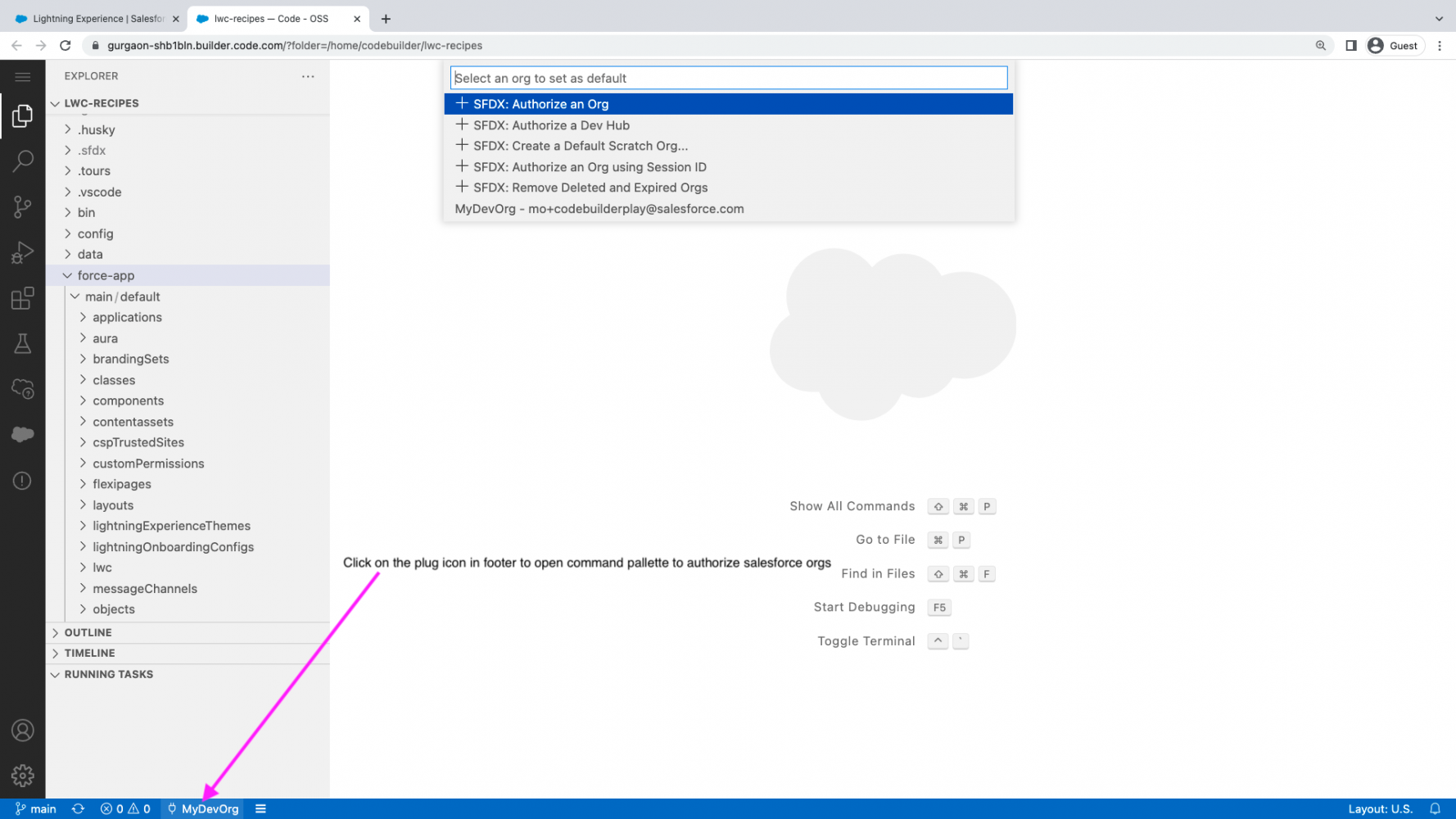Toggle browser side panel icon
The image size is (1456, 819).
(x=1351, y=46)
